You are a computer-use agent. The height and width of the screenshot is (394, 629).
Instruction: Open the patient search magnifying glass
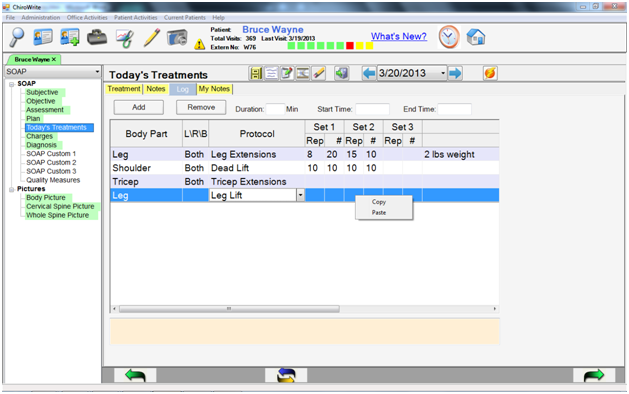(x=17, y=37)
